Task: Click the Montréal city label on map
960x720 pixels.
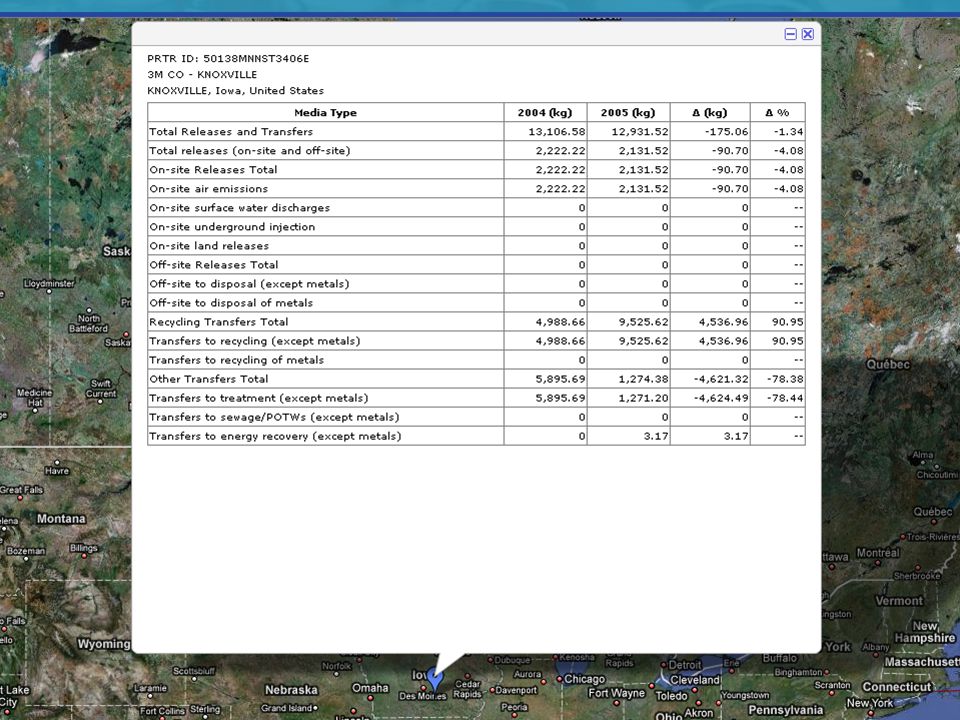Action: pyautogui.click(x=878, y=552)
